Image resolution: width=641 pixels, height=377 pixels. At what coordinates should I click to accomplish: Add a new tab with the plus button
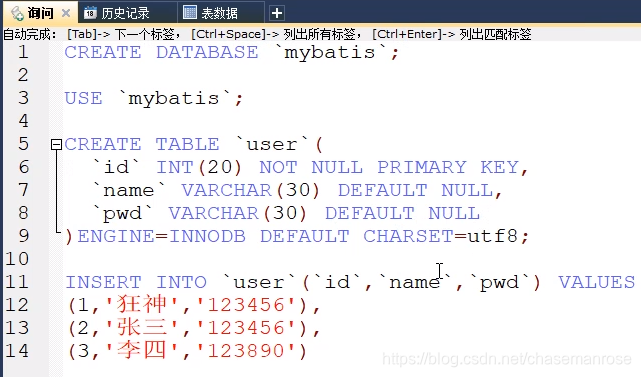click(277, 13)
